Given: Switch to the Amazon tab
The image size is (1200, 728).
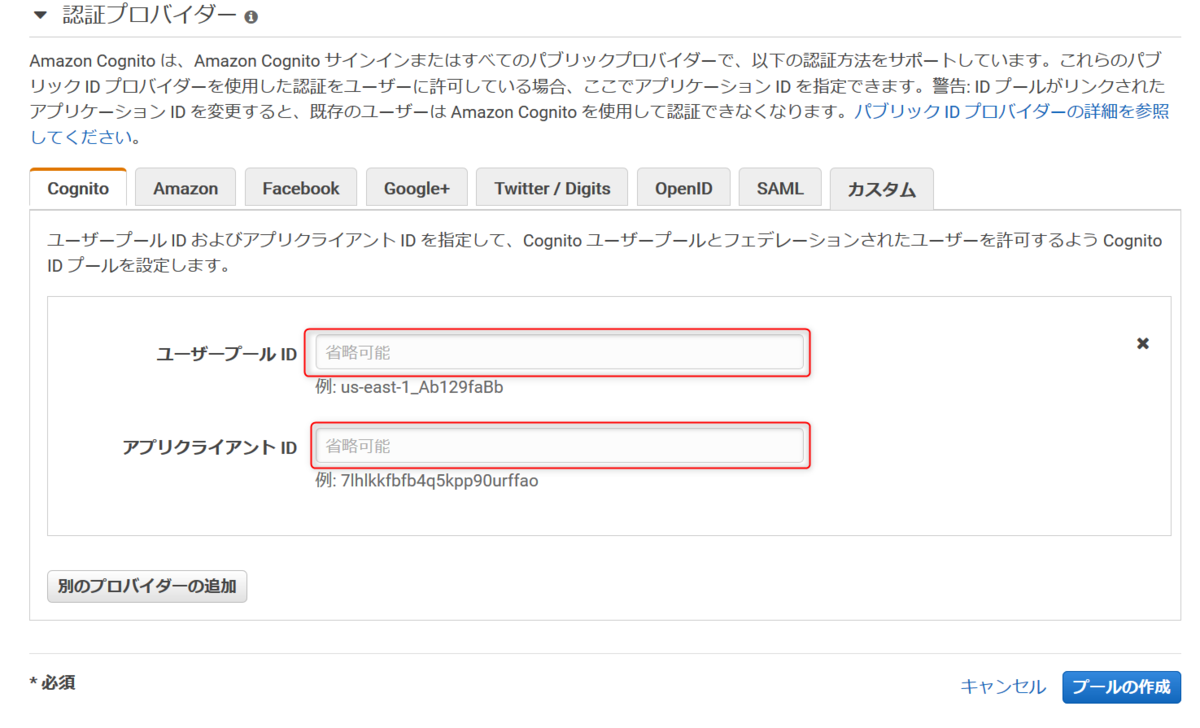Looking at the screenshot, I should [x=185, y=188].
